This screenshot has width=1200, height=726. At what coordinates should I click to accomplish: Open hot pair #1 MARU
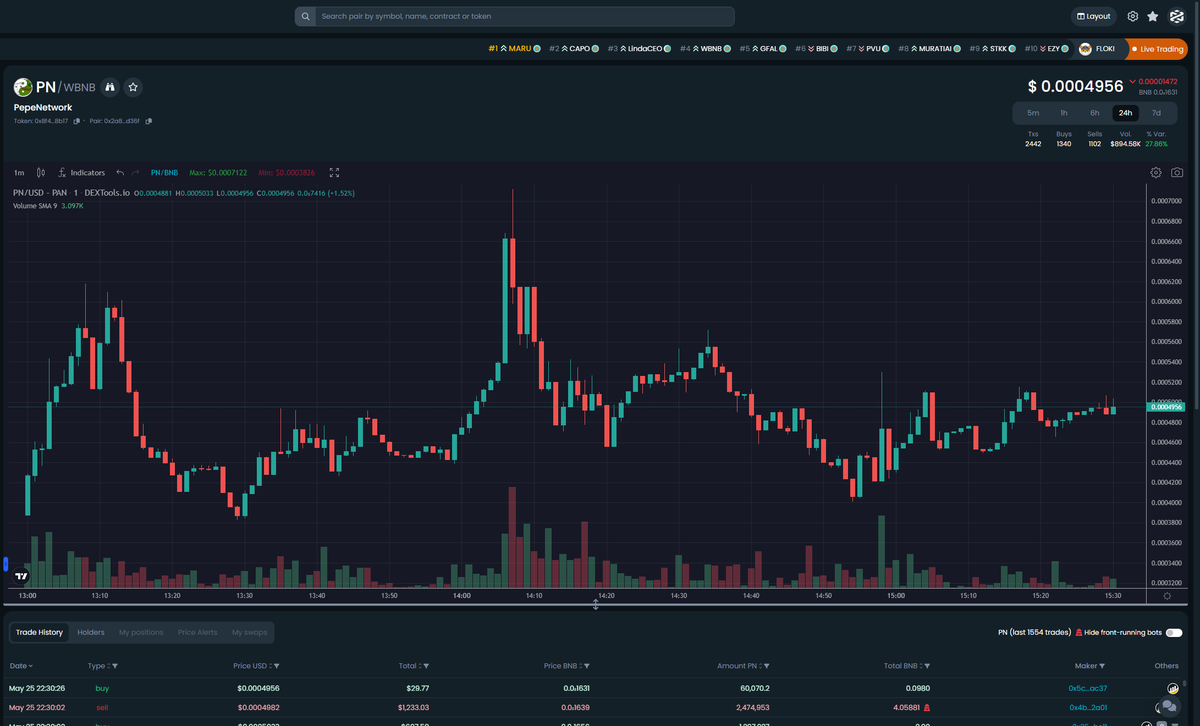514,48
